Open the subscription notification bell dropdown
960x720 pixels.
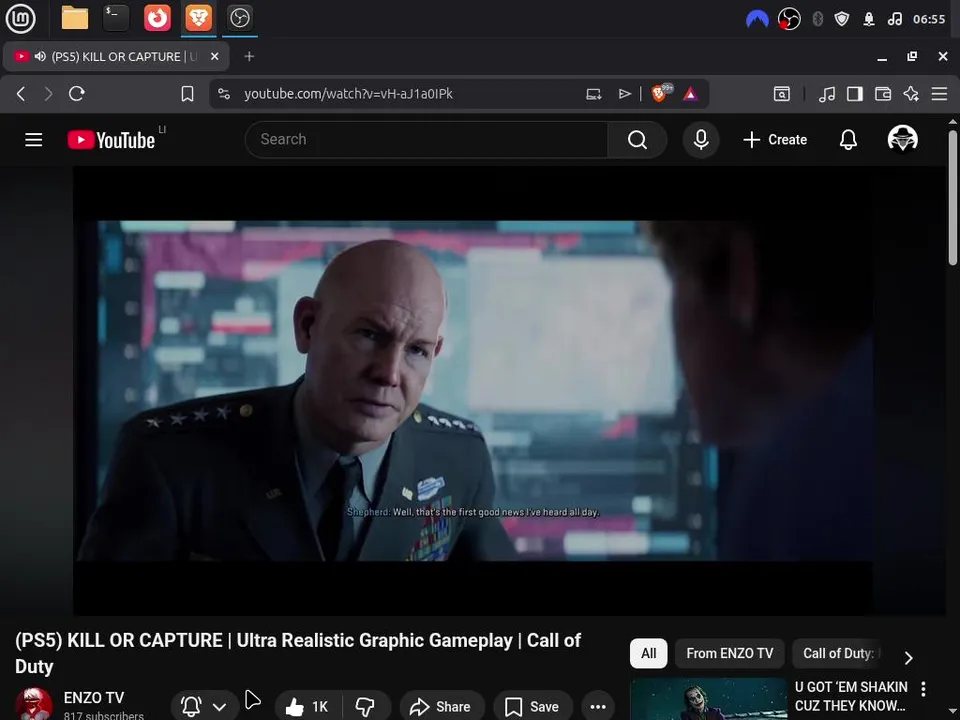coord(204,706)
